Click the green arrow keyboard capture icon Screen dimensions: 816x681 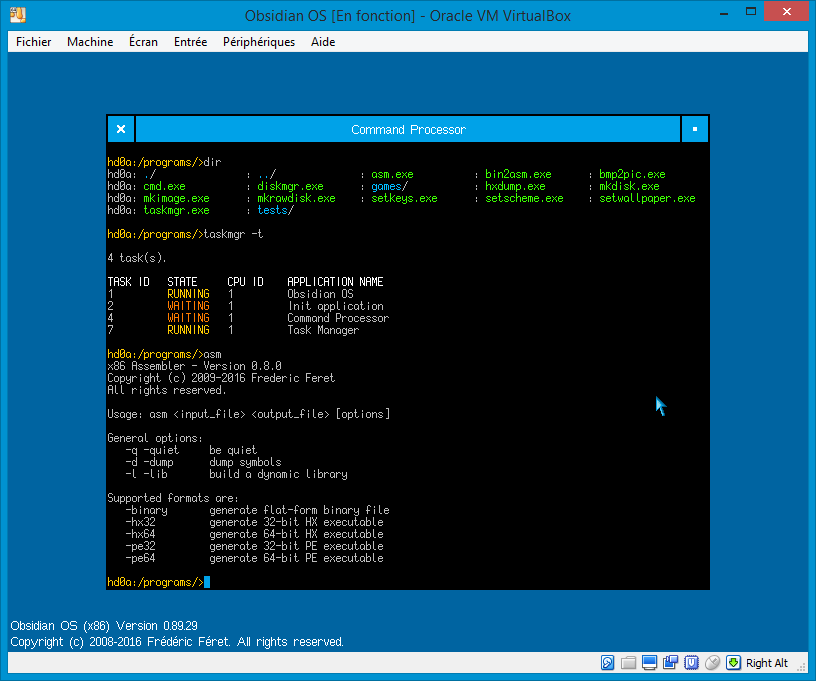pos(733,662)
